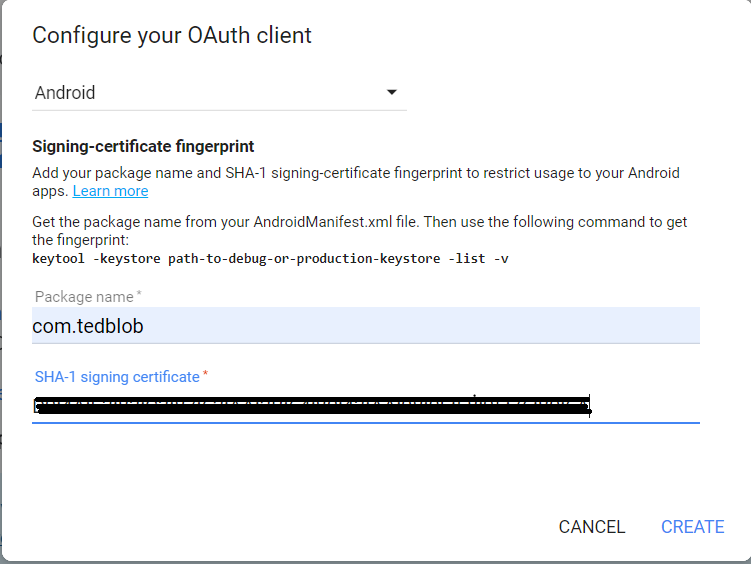The width and height of the screenshot is (751, 564).
Task: Click the restrict usage description paragraph
Action: pyautogui.click(x=355, y=173)
